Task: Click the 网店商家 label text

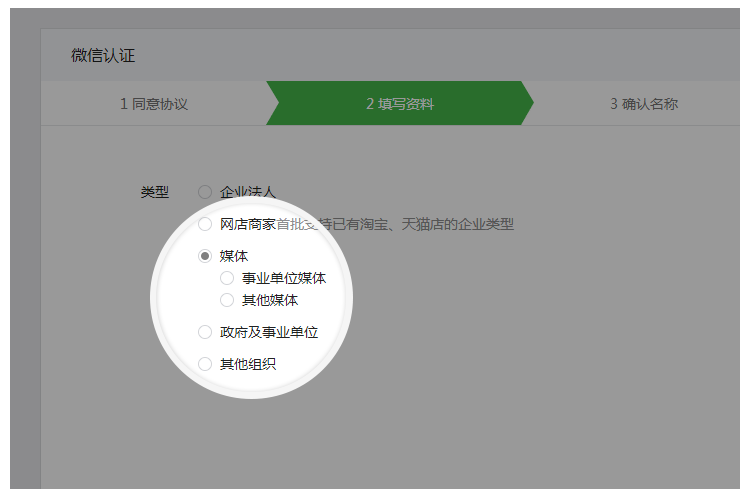Action: click(247, 224)
